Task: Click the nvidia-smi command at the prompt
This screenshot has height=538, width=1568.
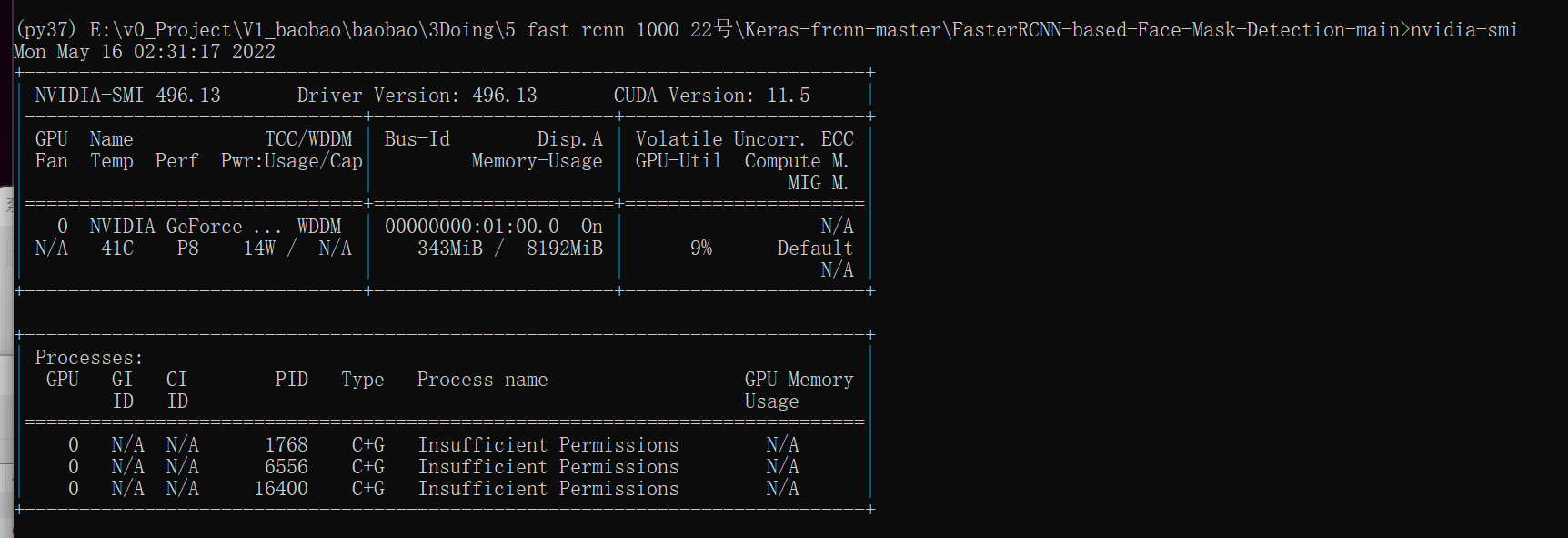Action: pos(1463,30)
